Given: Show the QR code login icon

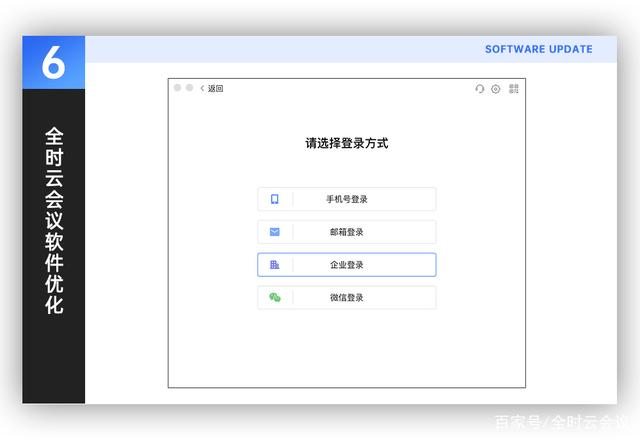Looking at the screenshot, I should pos(513,89).
